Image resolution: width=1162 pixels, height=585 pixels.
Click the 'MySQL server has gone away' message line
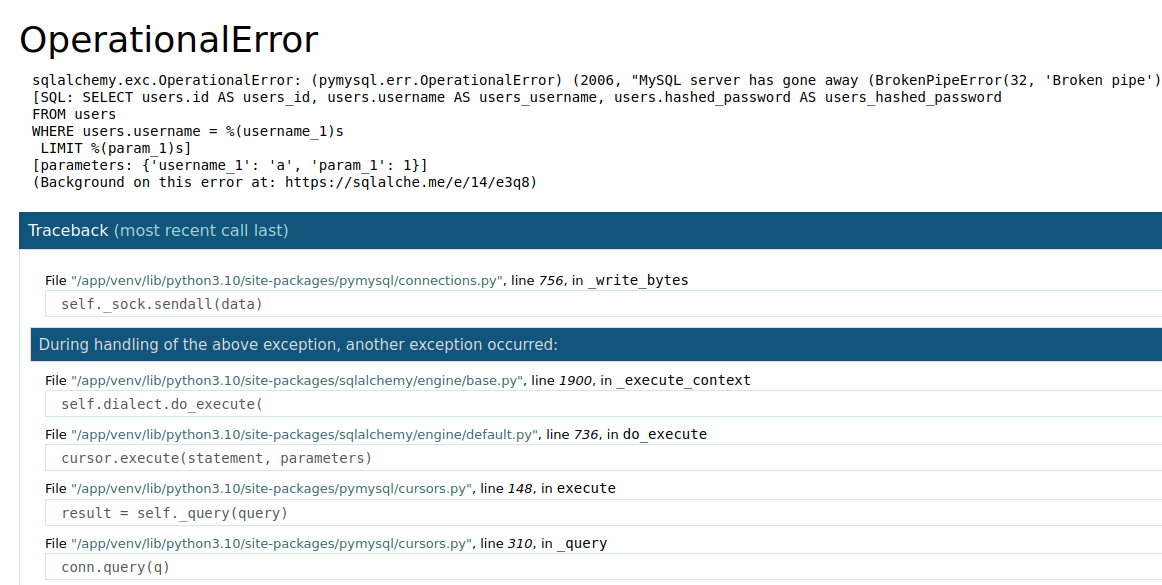click(597, 80)
